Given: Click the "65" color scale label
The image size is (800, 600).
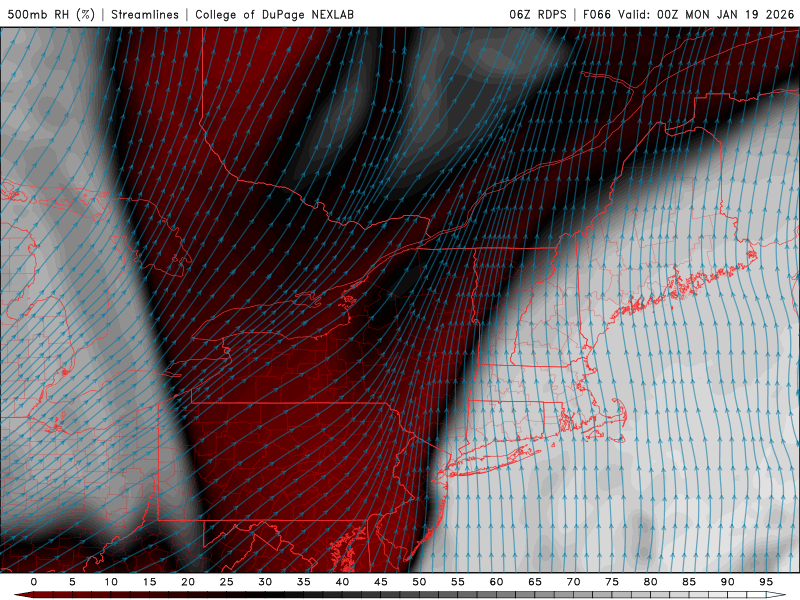Looking at the screenshot, I should [535, 582].
